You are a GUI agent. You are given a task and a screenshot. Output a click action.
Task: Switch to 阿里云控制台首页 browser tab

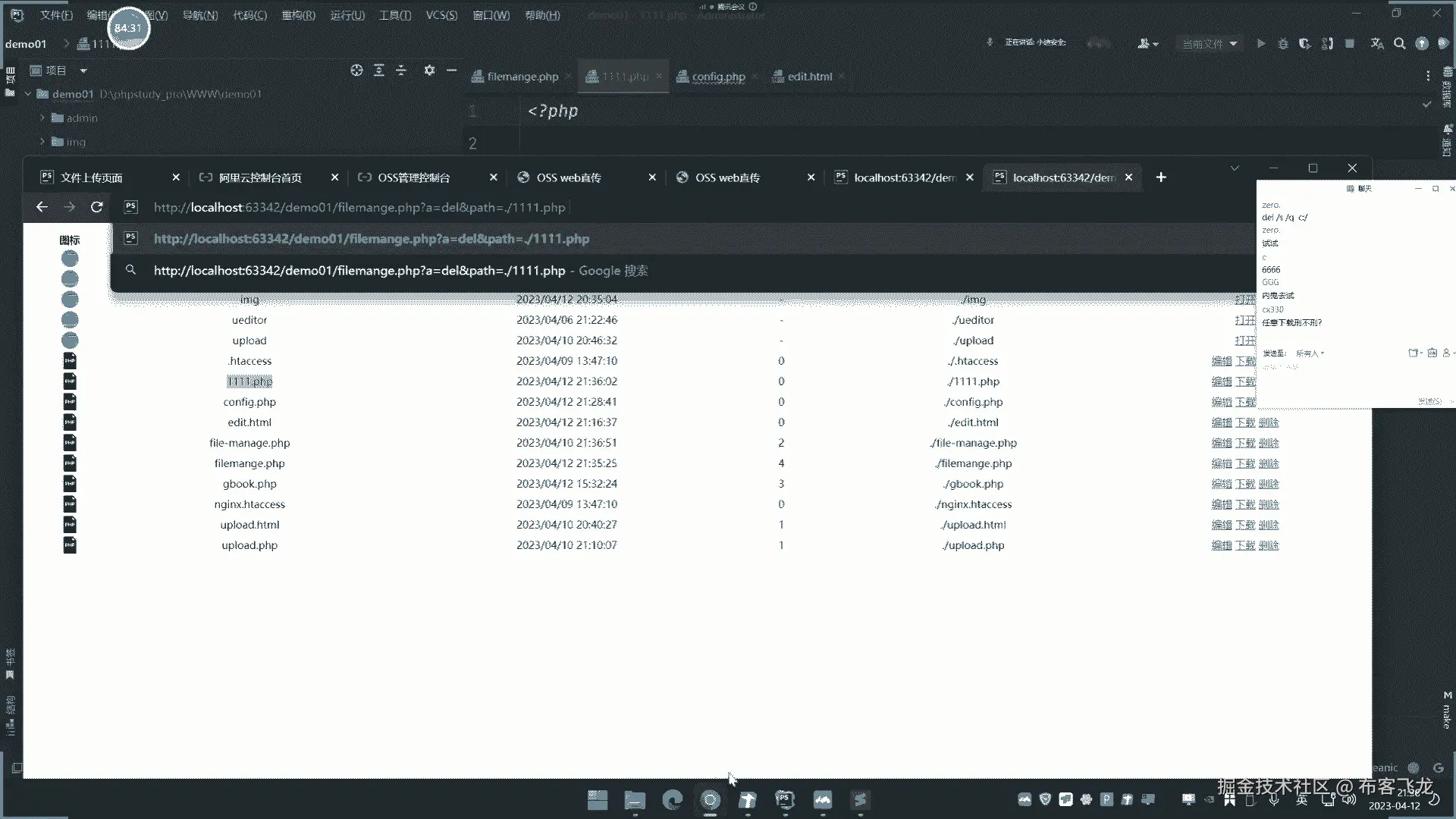coord(260,177)
